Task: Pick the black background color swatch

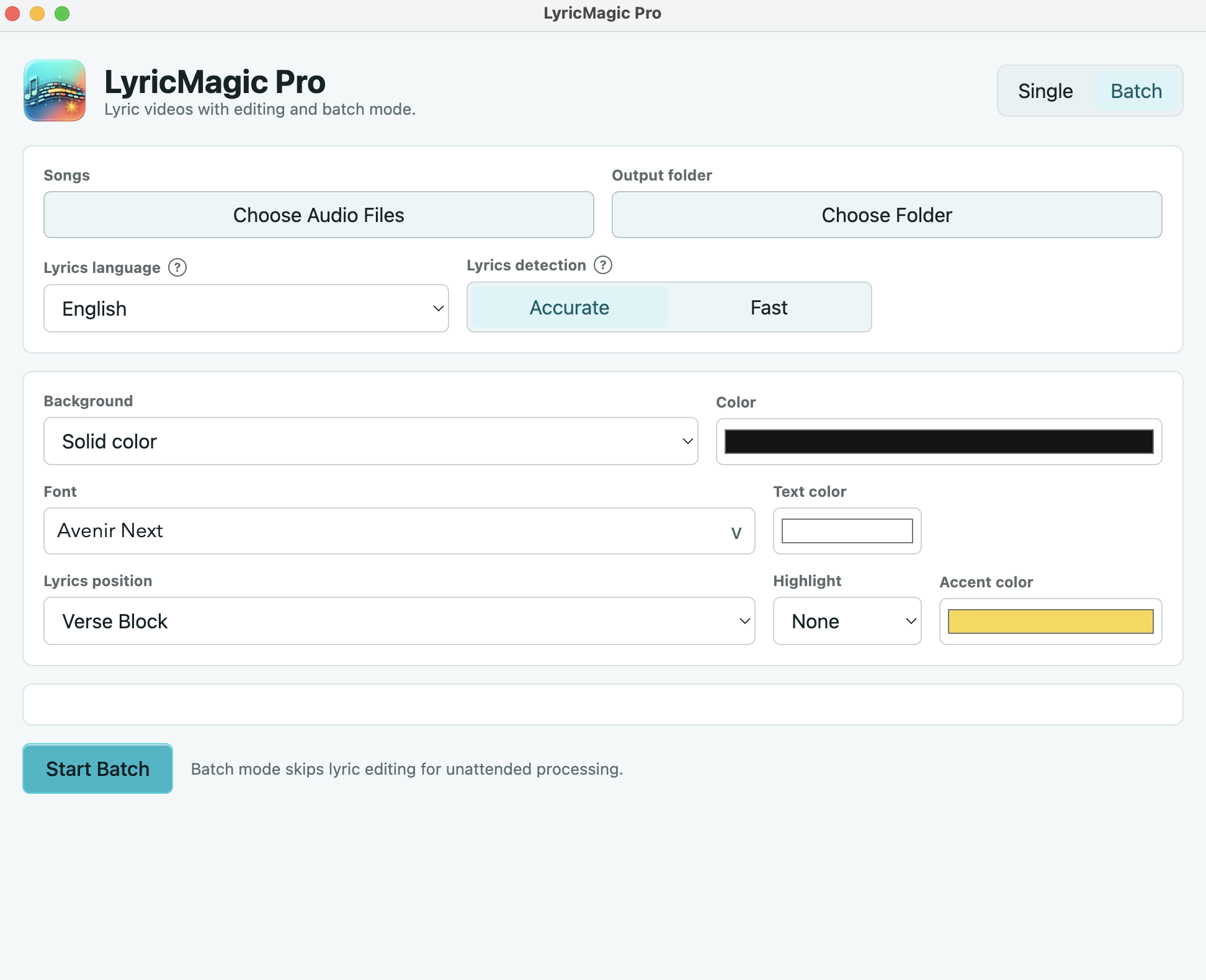Action: click(939, 442)
